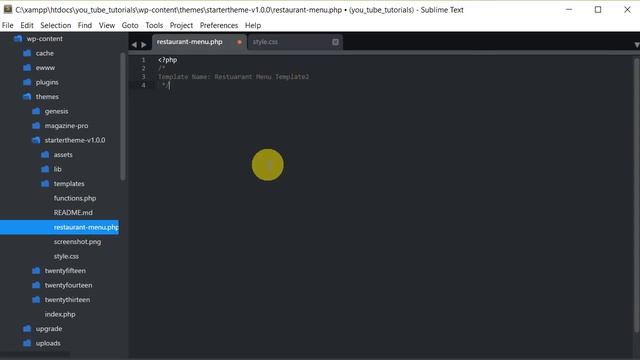
Task: Open the Goto menu
Action: click(x=130, y=25)
